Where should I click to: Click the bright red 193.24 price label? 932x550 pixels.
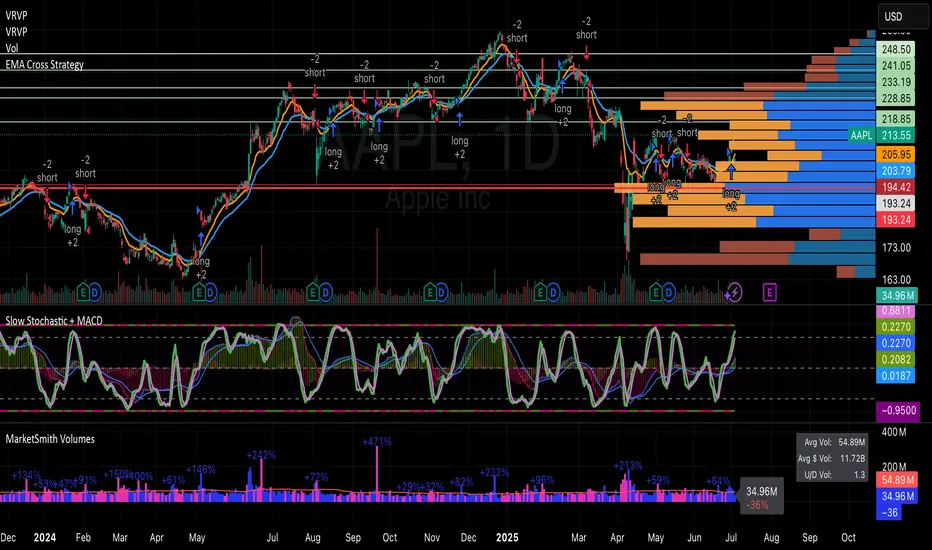[896, 219]
